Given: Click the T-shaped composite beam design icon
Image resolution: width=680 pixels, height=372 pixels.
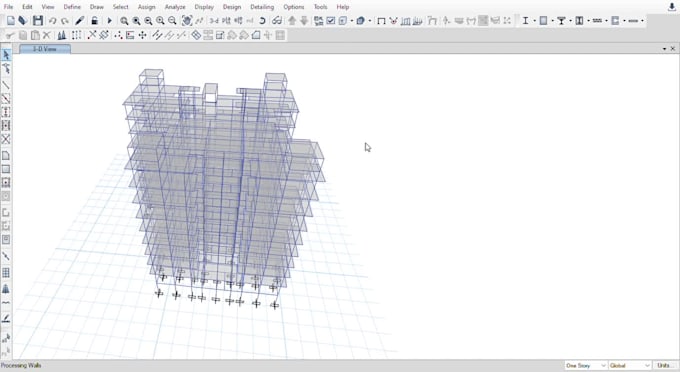Looking at the screenshot, I should point(561,20).
